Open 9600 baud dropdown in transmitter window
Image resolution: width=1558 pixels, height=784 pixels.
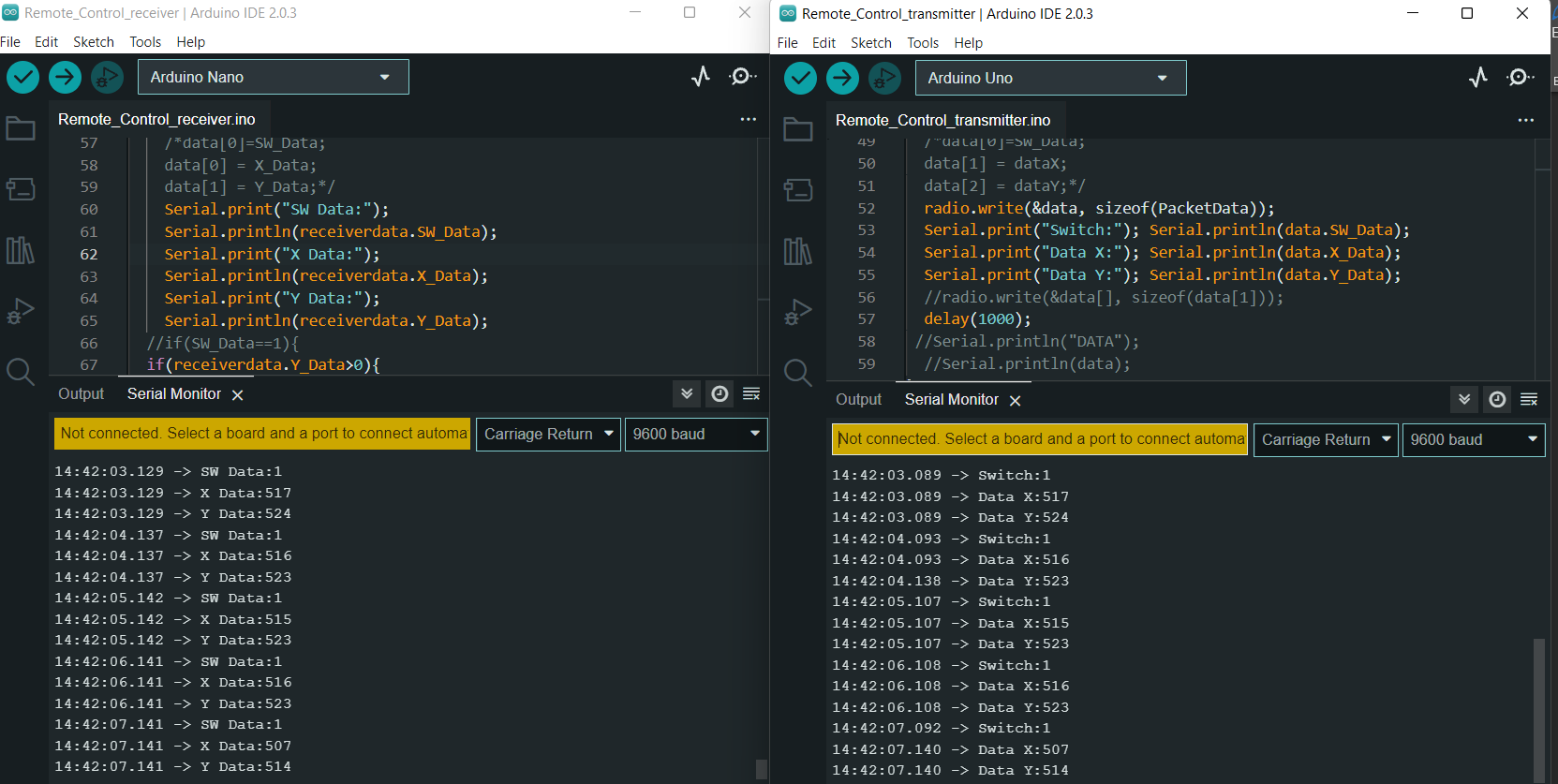[1474, 439]
